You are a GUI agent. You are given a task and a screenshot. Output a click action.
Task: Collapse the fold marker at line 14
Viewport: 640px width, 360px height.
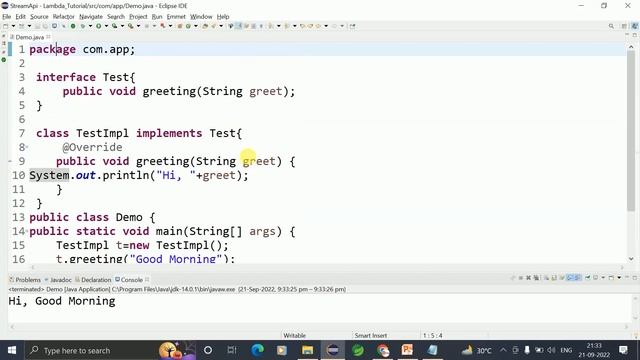pos(27,231)
